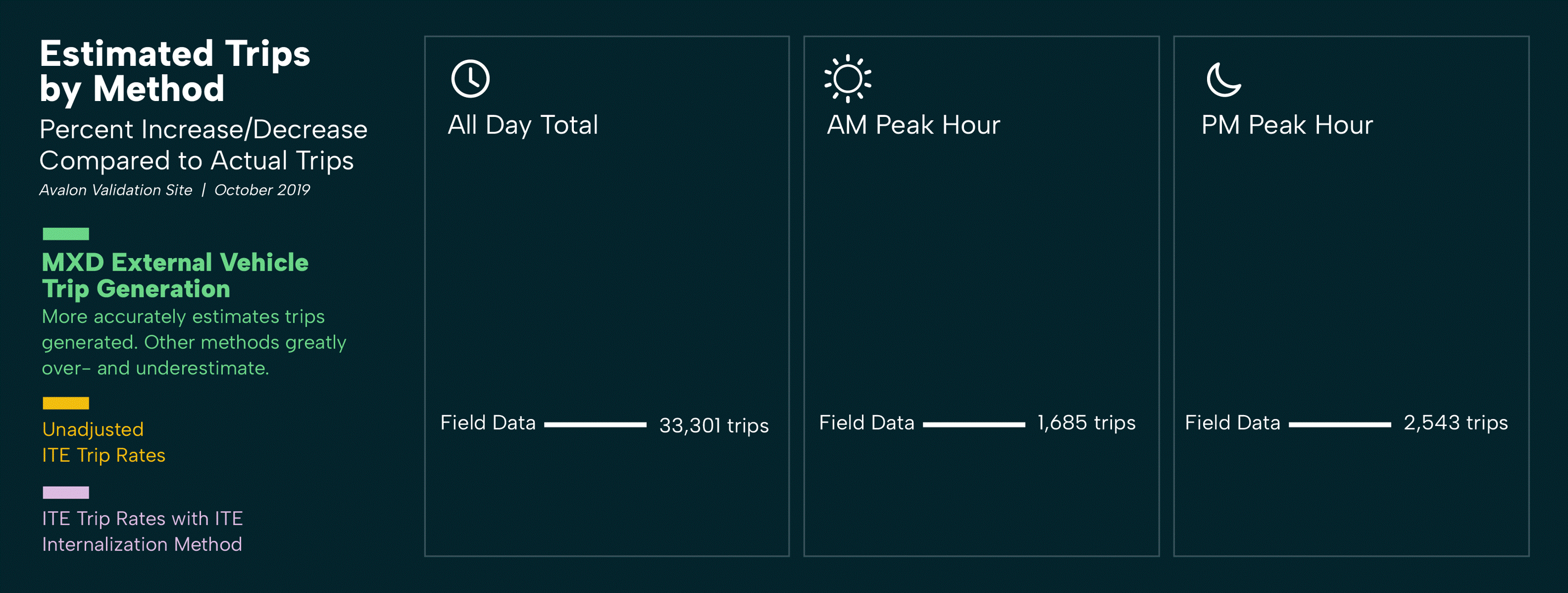This screenshot has width=1568, height=593.
Task: Select the AM Peak Hour heading
Action: (913, 126)
